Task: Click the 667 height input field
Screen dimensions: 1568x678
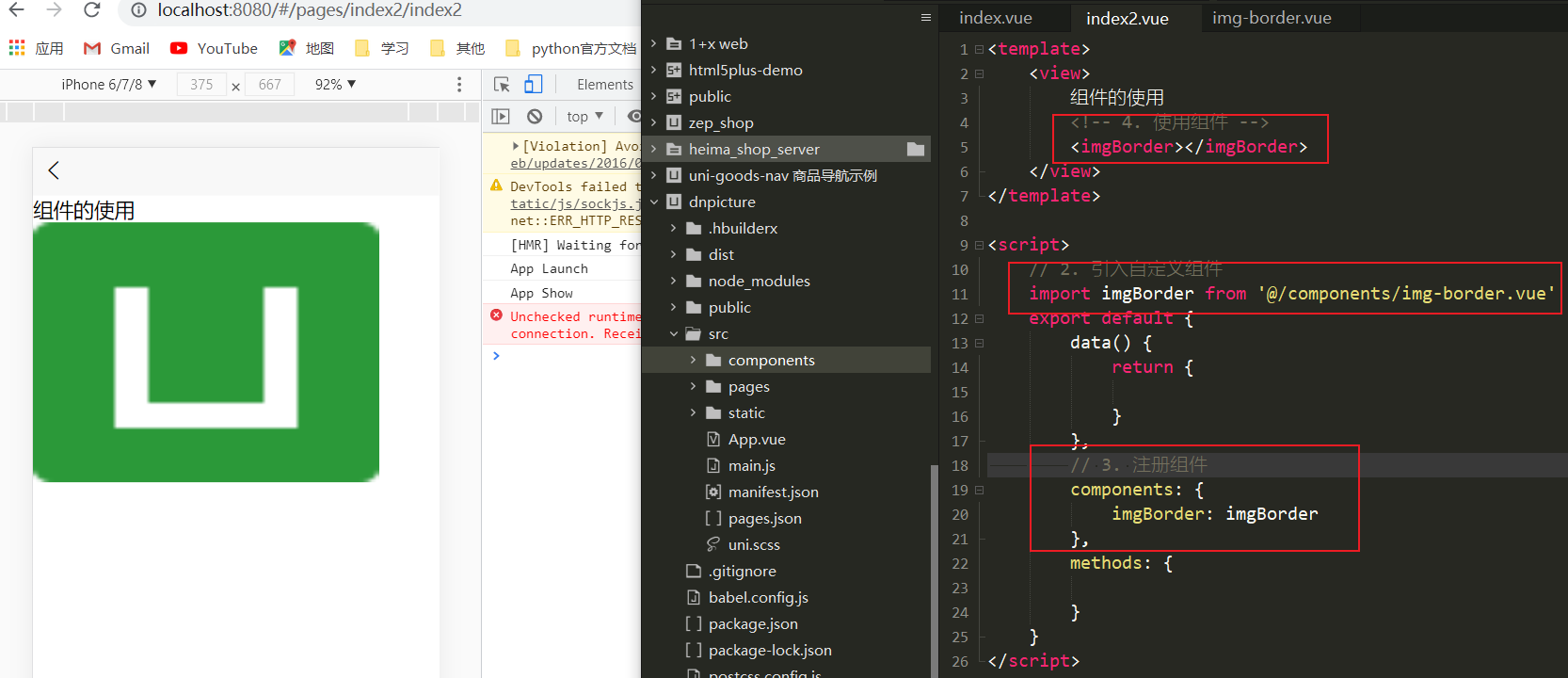Action: coord(270,84)
